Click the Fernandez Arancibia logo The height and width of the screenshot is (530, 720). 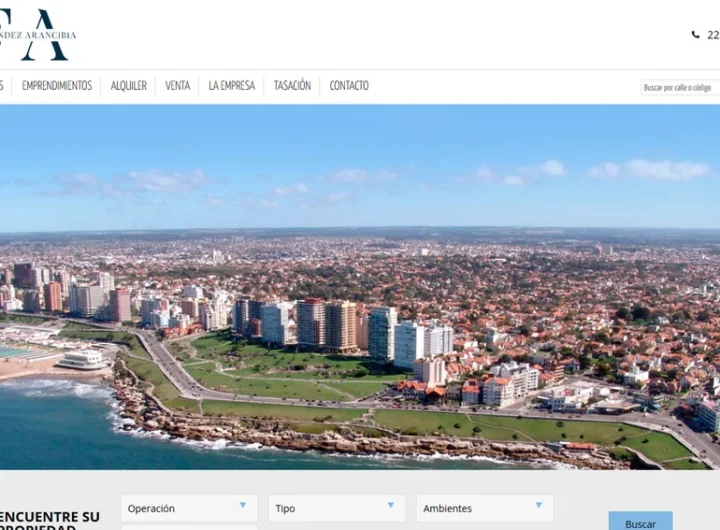[x=38, y=35]
